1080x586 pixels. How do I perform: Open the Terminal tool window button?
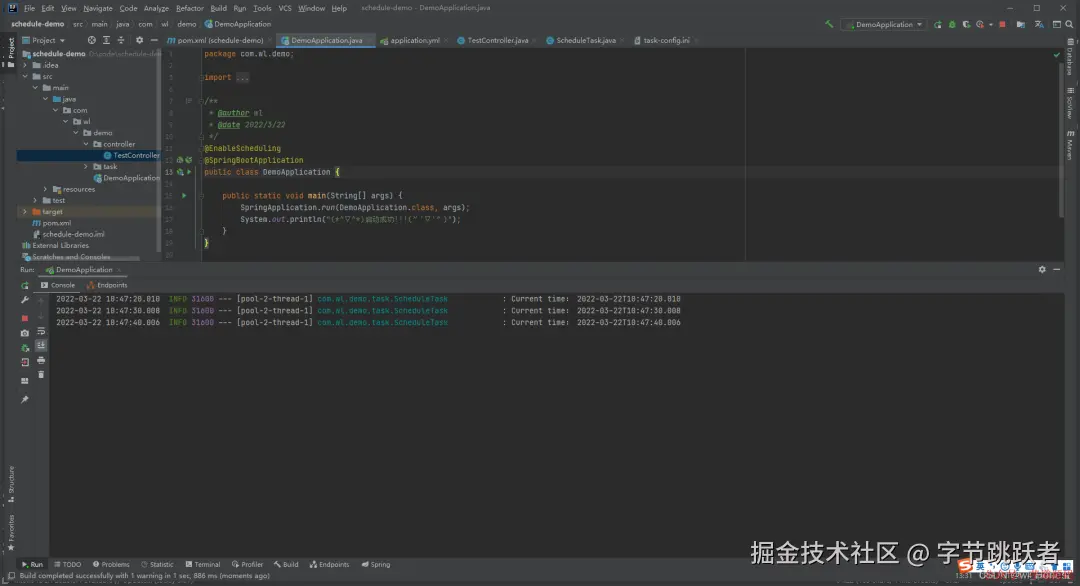point(203,564)
